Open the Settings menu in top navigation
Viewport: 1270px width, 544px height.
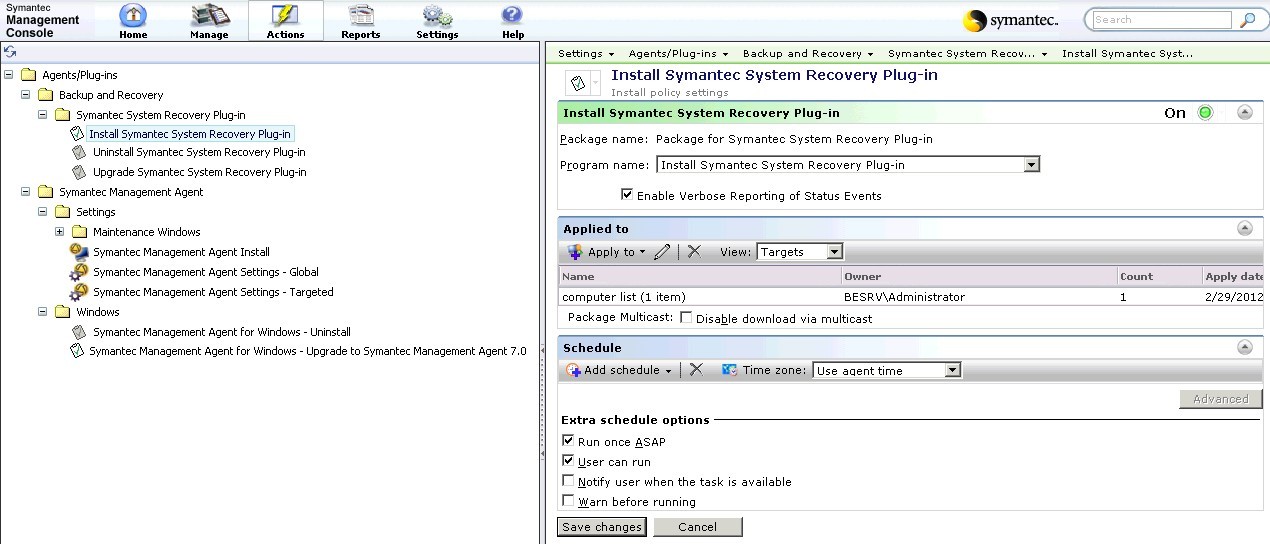pos(437,21)
